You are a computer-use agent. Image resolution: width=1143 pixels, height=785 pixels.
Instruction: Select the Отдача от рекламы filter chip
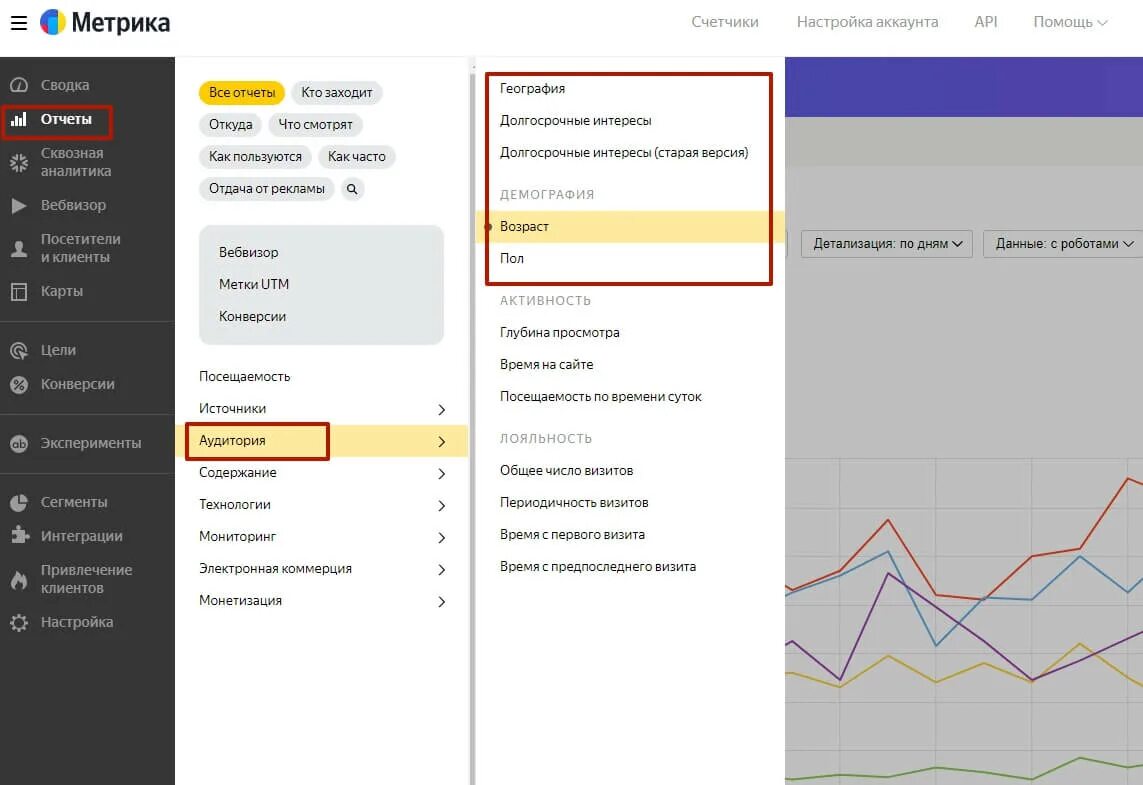click(x=267, y=189)
